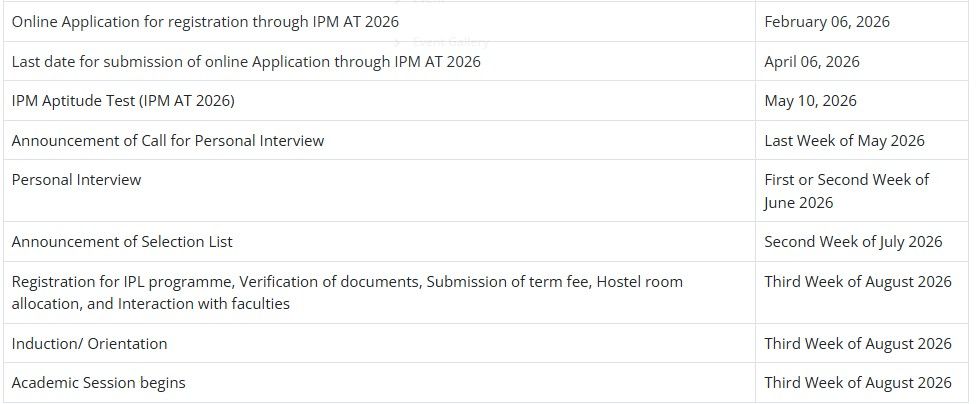Click the faint Event Gallery link
The image size is (977, 404).
(451, 42)
